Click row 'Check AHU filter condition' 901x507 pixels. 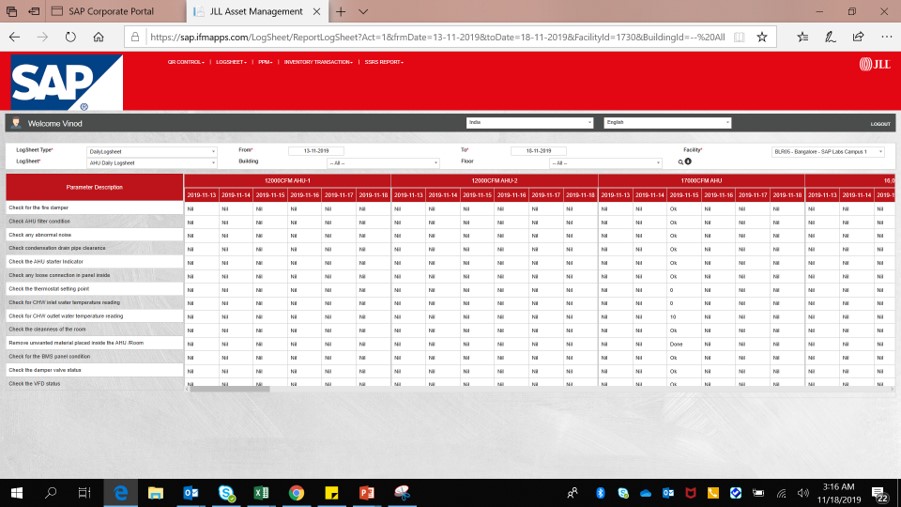pos(94,221)
